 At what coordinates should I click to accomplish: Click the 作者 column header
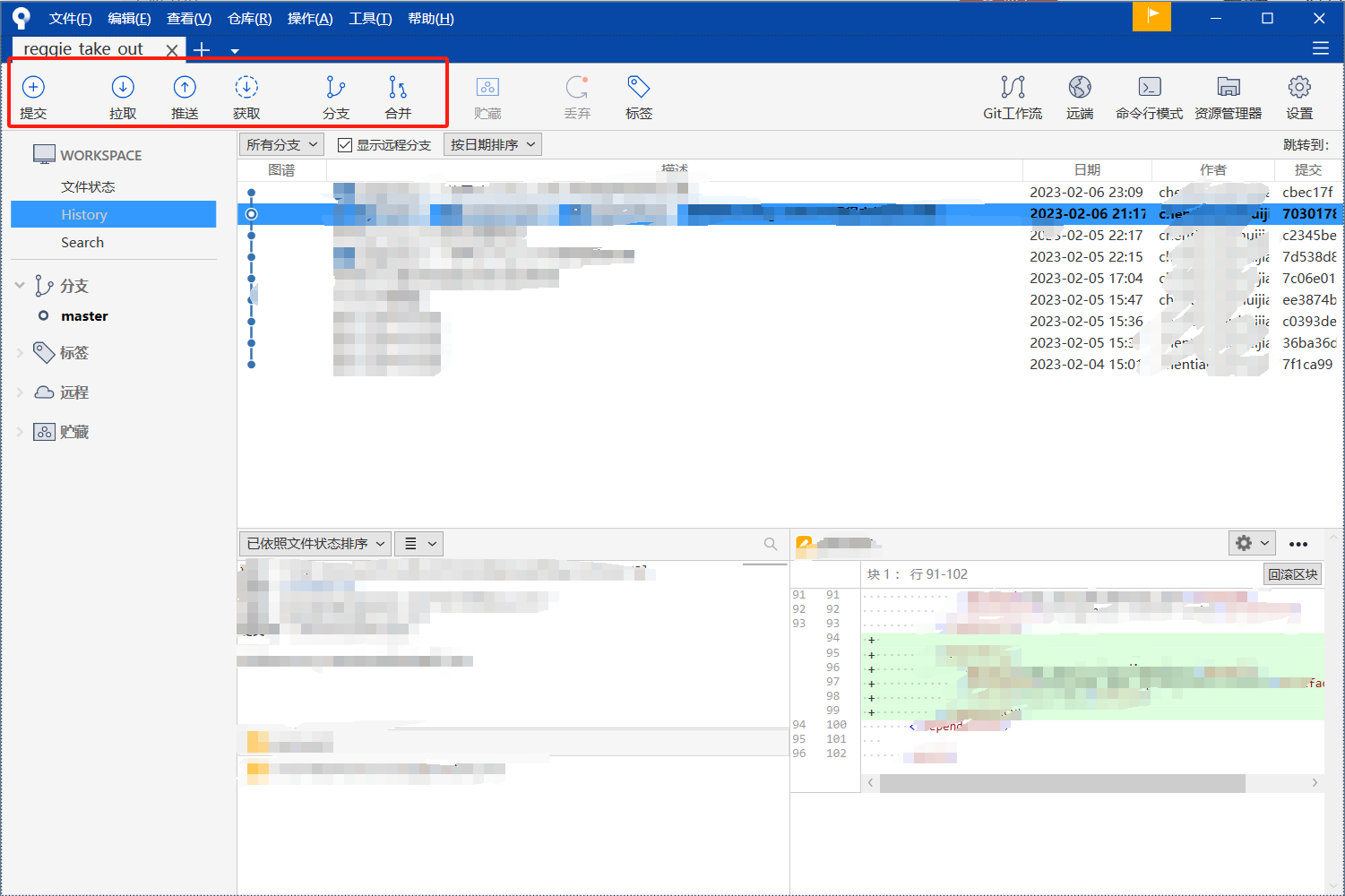point(1213,169)
